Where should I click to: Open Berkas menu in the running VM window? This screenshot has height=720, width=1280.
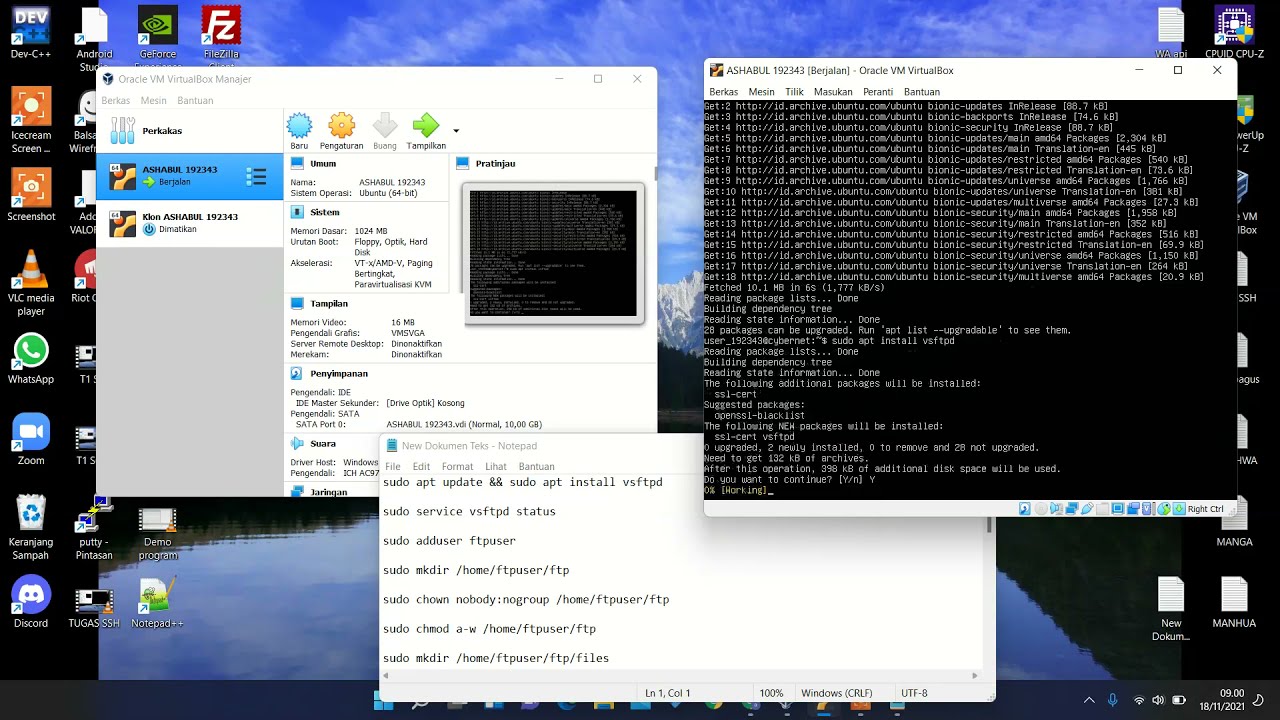pyautogui.click(x=723, y=92)
